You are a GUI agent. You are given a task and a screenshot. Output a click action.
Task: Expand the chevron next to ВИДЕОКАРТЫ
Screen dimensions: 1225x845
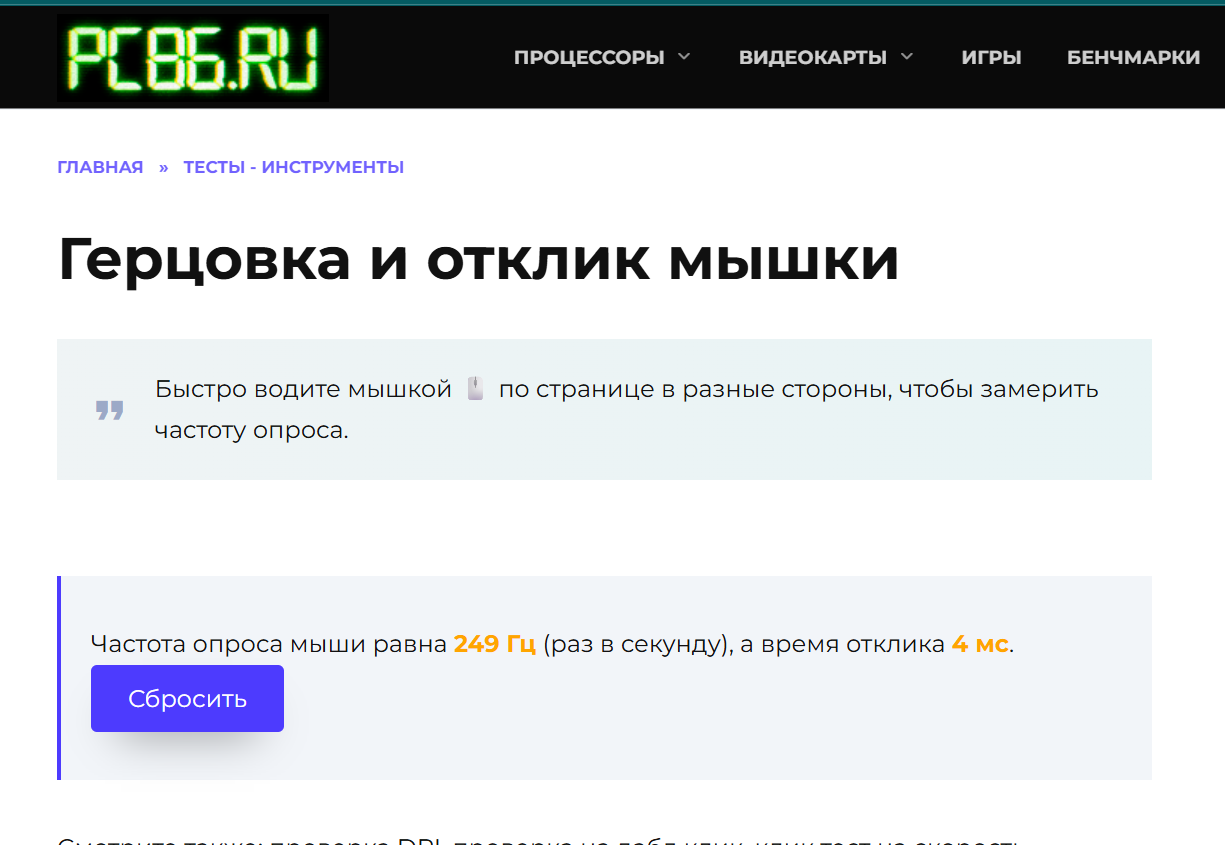coord(907,57)
